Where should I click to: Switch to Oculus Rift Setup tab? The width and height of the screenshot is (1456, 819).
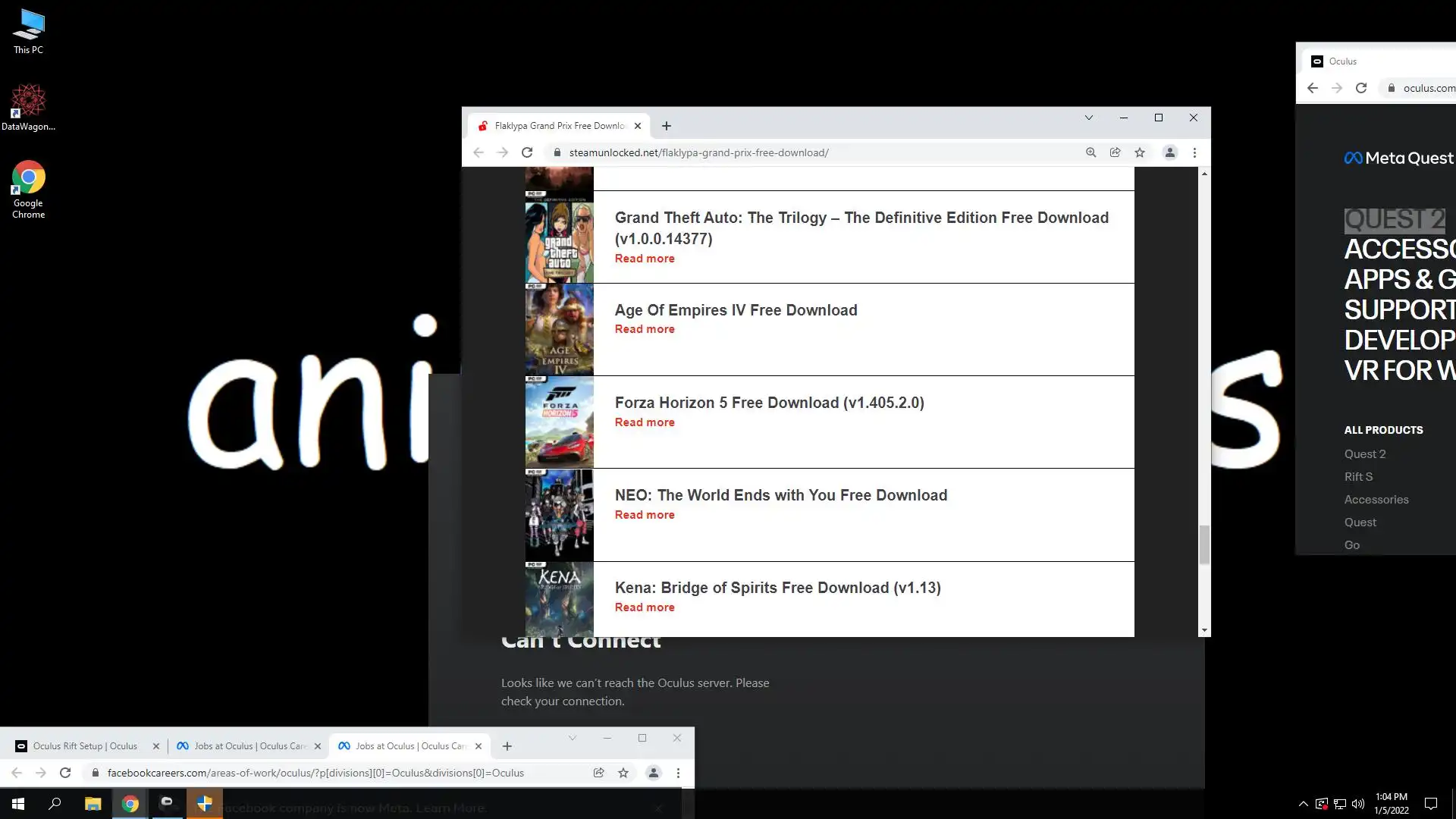pos(84,746)
